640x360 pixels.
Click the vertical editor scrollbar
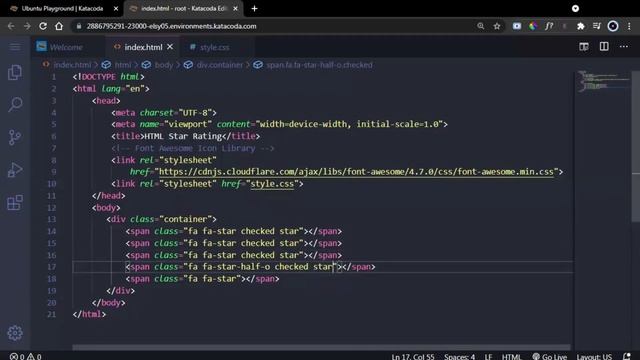(x=636, y=147)
